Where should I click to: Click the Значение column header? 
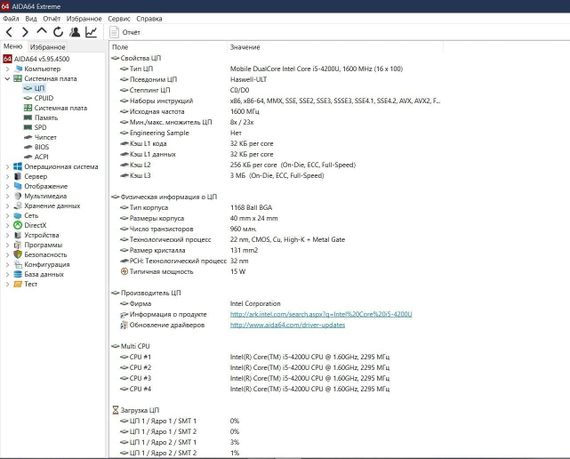click(245, 47)
